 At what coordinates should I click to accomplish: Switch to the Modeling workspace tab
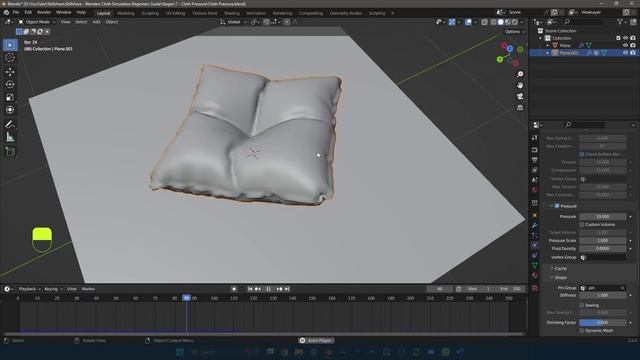tap(126, 13)
